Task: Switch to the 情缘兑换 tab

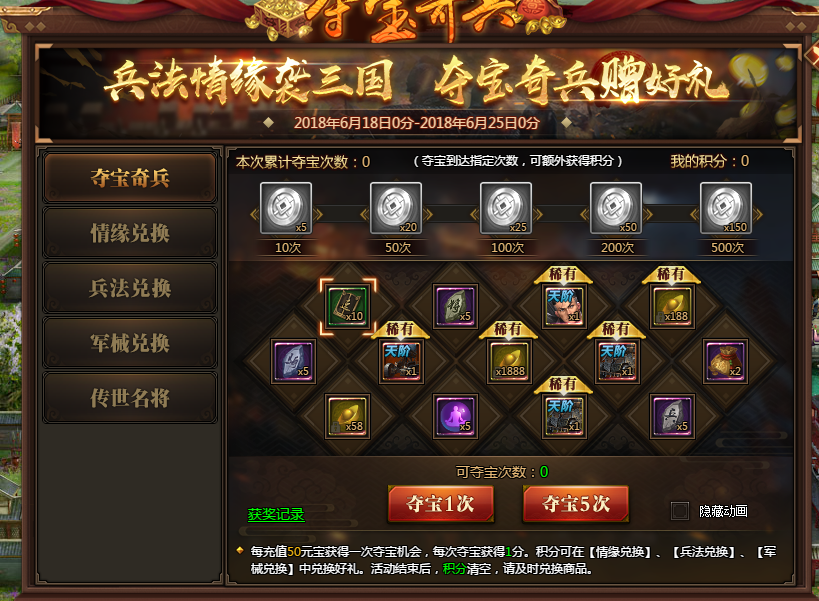Action: point(130,233)
